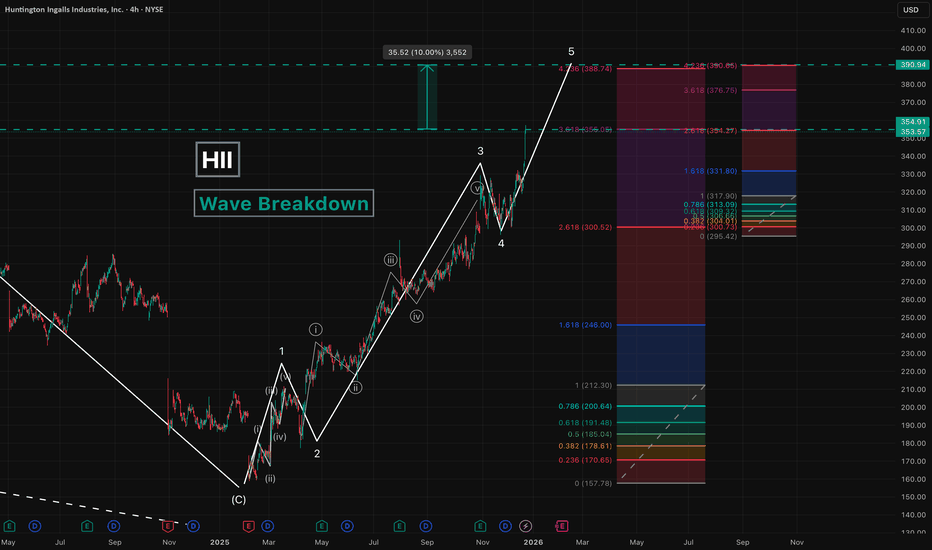The height and width of the screenshot is (550, 932).
Task: Click the 0 (295.42) Fibonacci level label
Action: 719,237
